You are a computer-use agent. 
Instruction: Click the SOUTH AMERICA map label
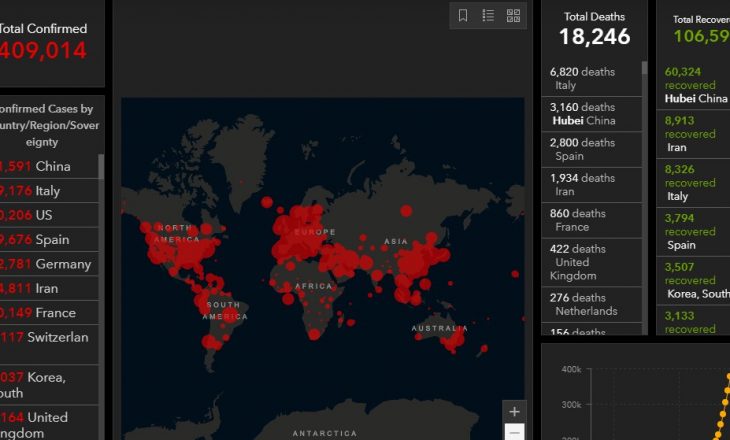(225, 311)
